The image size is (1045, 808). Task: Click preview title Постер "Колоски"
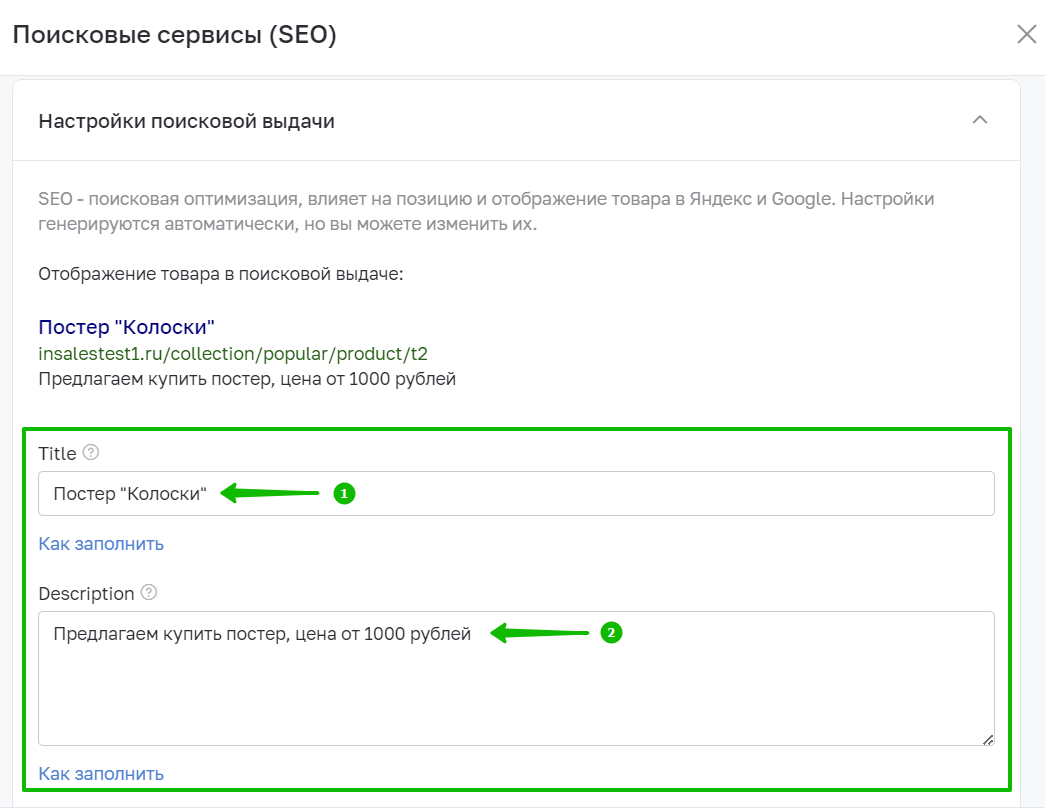point(126,327)
